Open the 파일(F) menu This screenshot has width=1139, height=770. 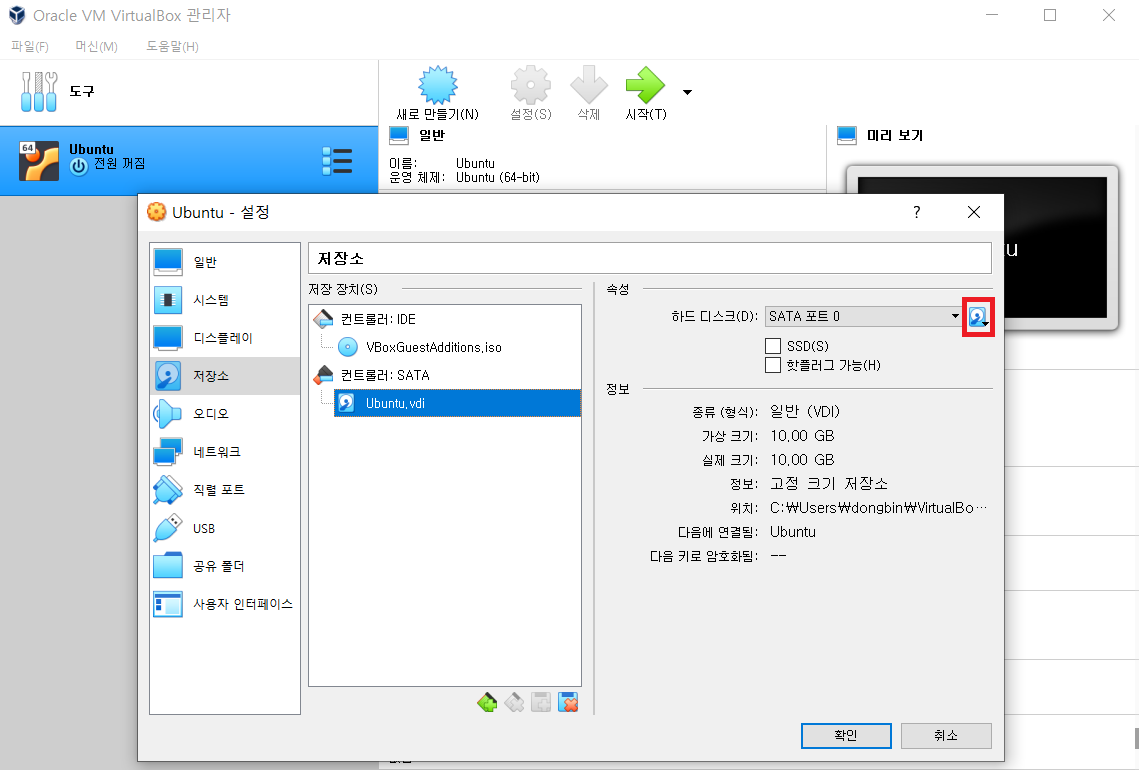30,46
